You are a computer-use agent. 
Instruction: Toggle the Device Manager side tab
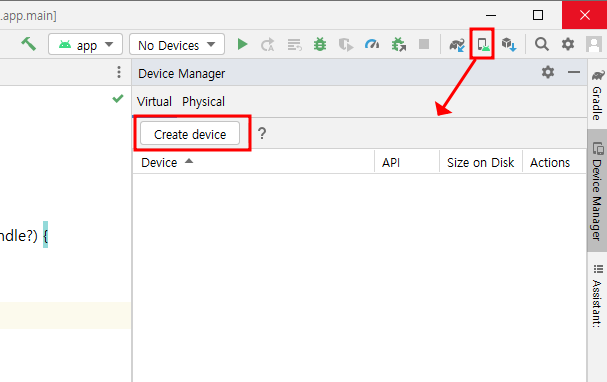(597, 191)
